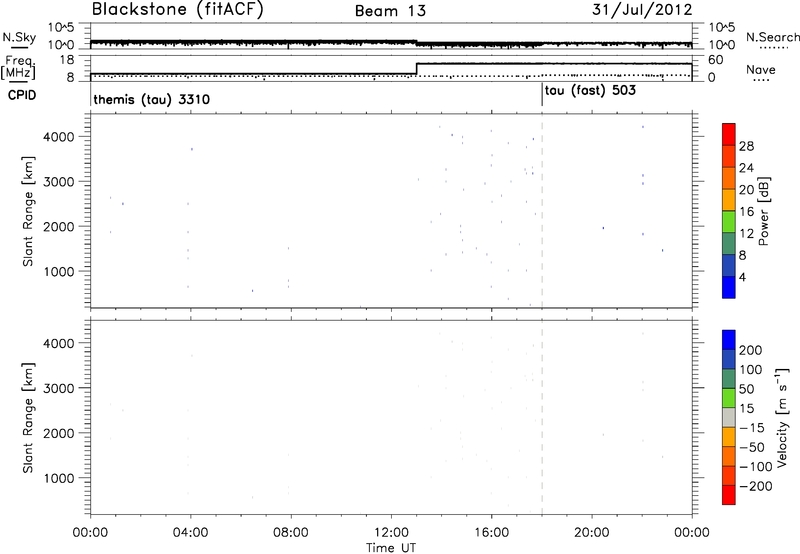800x554 pixels.
Task: Click the 'themis (tau) 3310' CPID text
Action: (x=152, y=99)
